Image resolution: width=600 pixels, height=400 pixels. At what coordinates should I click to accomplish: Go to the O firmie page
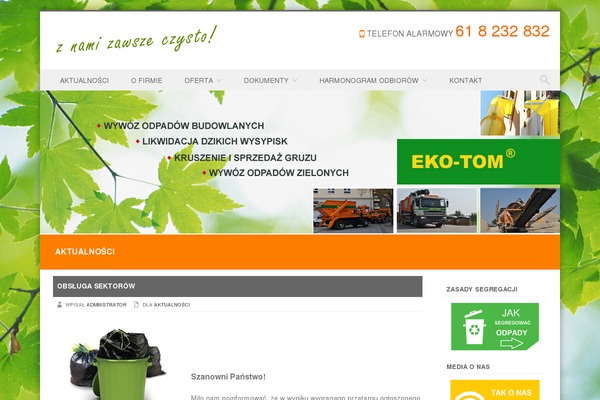click(x=147, y=80)
